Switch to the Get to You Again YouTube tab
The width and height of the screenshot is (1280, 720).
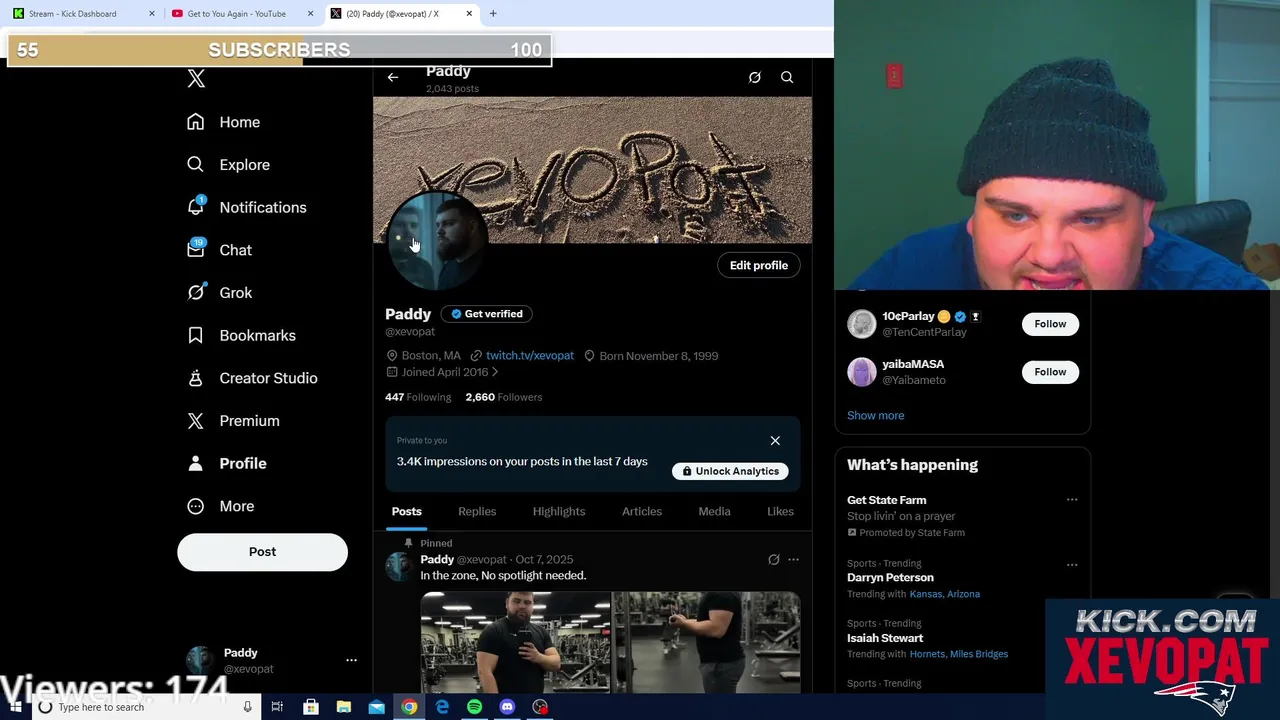[243, 14]
